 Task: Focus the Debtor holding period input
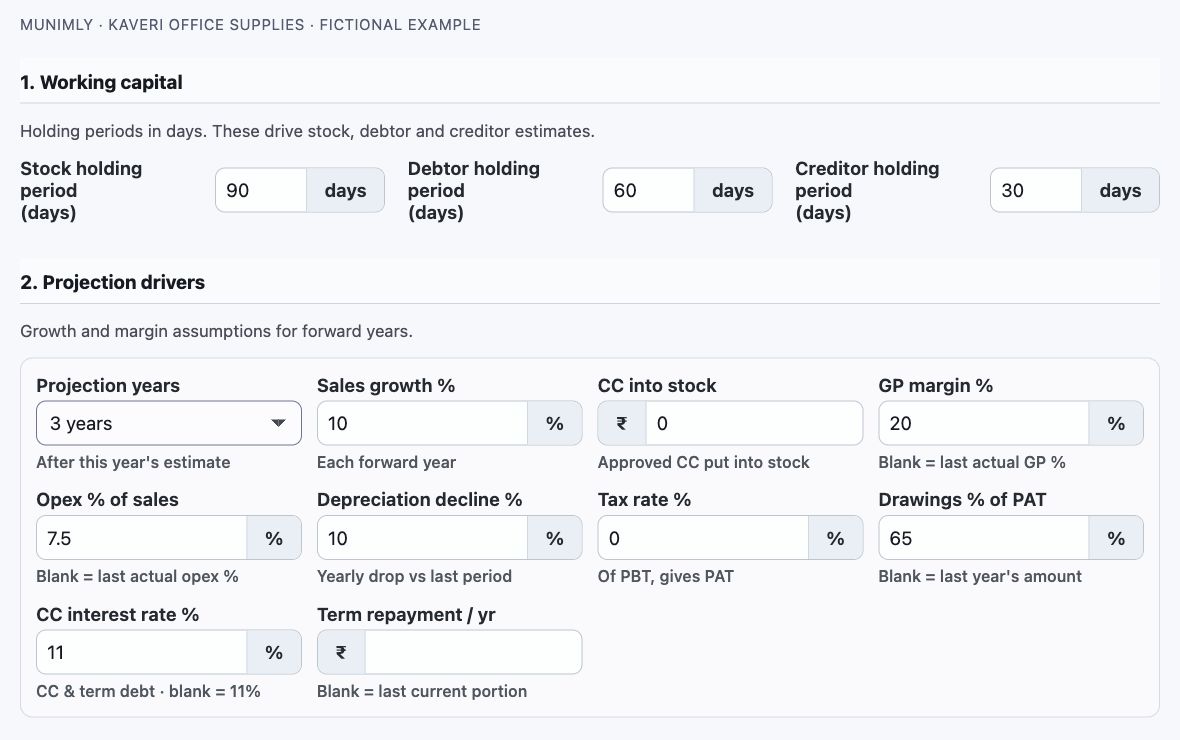coord(649,190)
